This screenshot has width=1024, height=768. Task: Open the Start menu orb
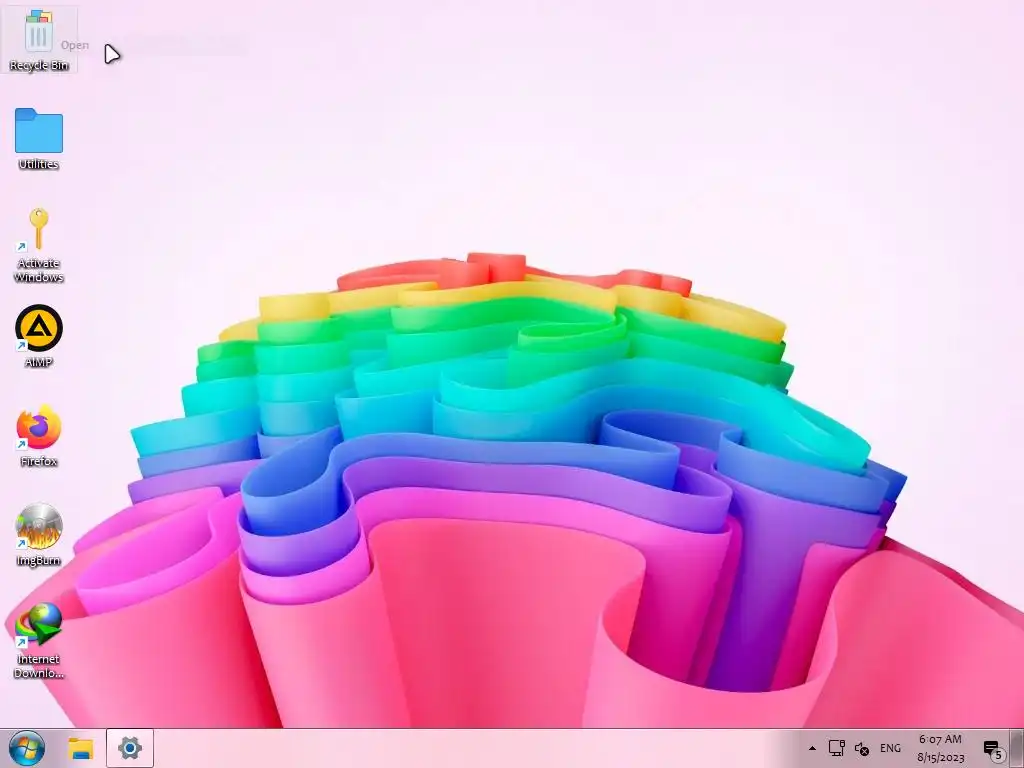coord(27,748)
